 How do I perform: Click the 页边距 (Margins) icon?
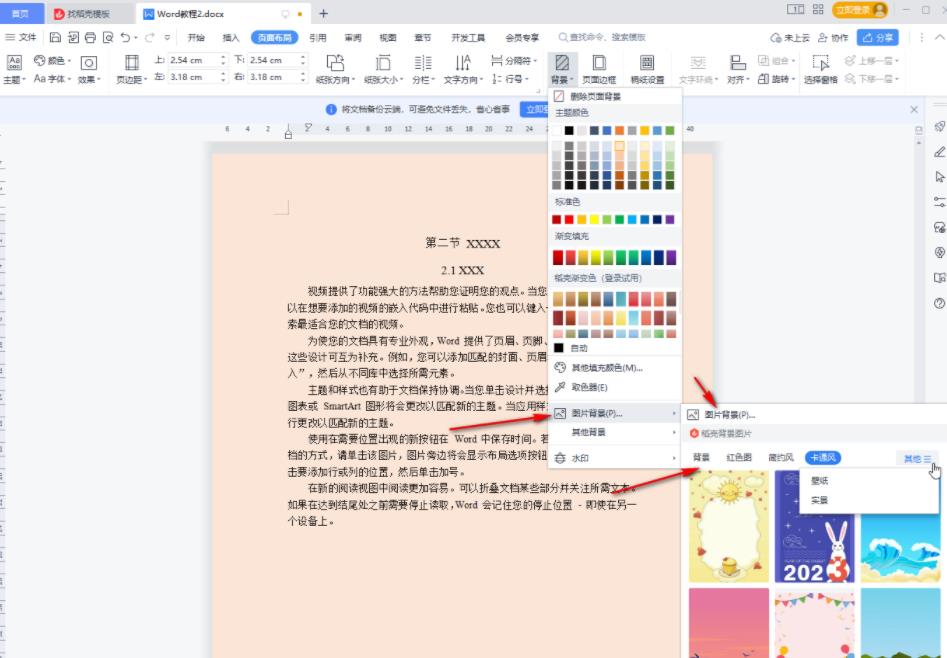tap(129, 67)
